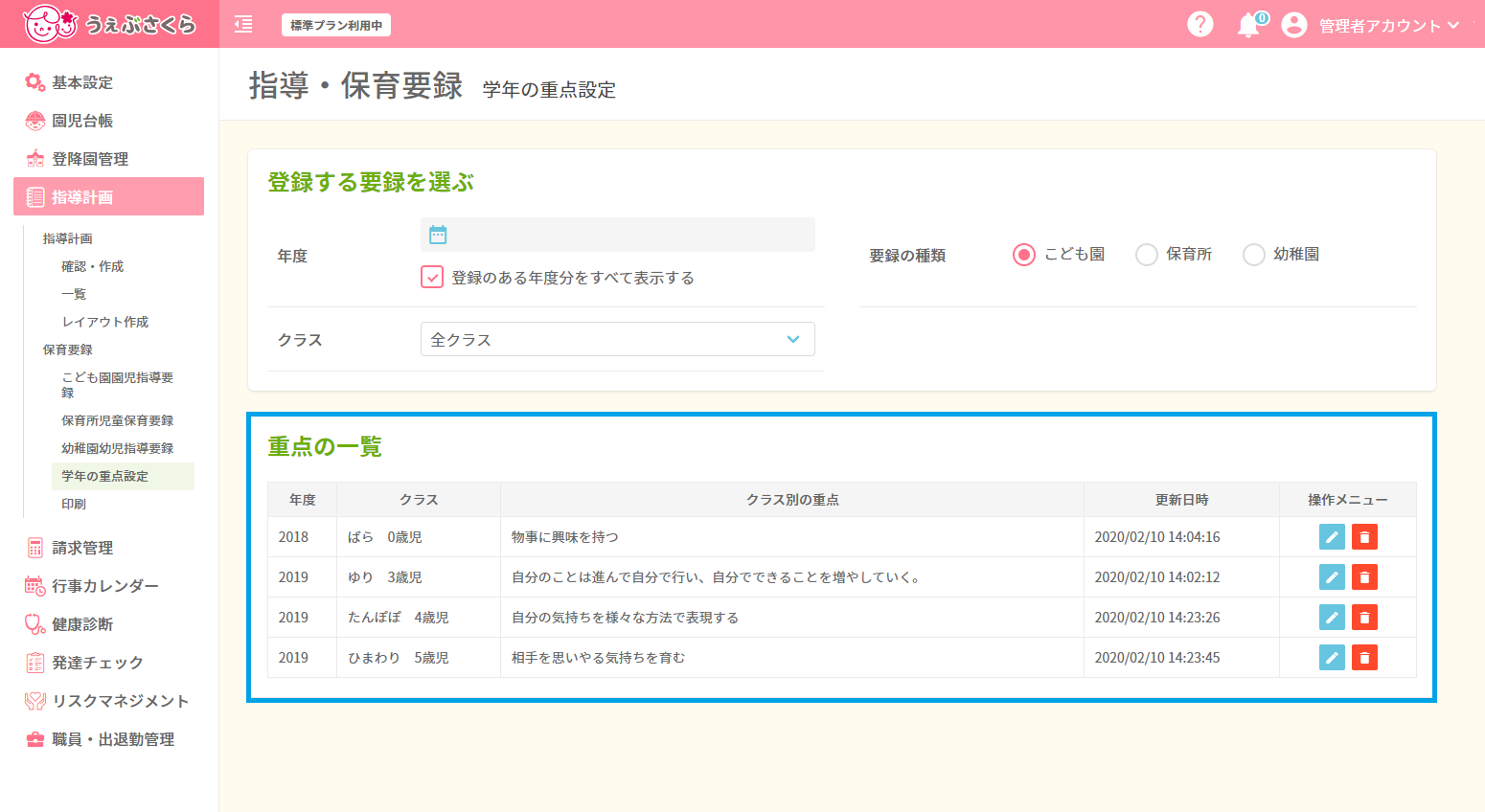Open 請求管理 calculator icon

(35, 548)
